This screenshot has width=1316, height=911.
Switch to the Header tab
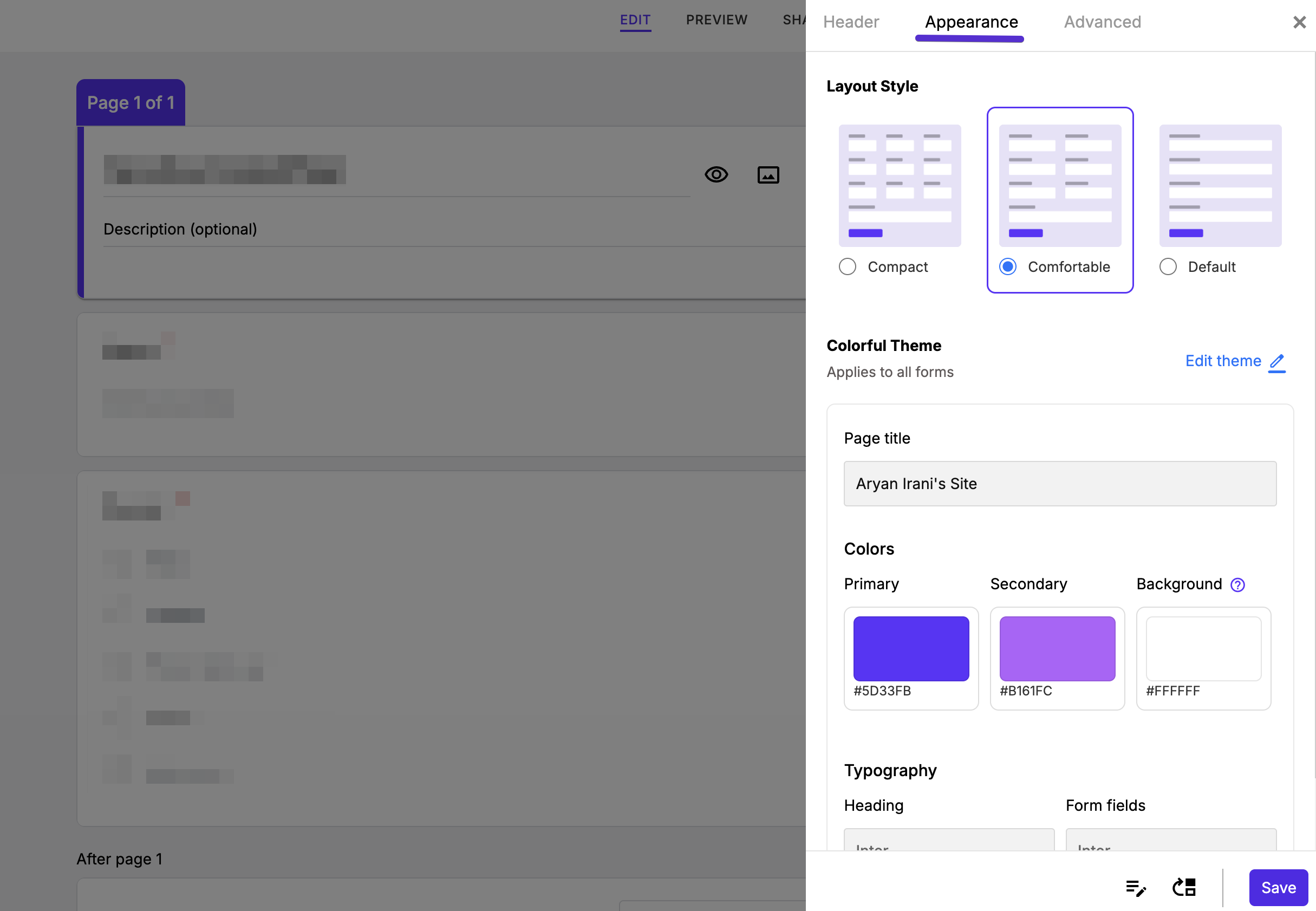(x=851, y=22)
